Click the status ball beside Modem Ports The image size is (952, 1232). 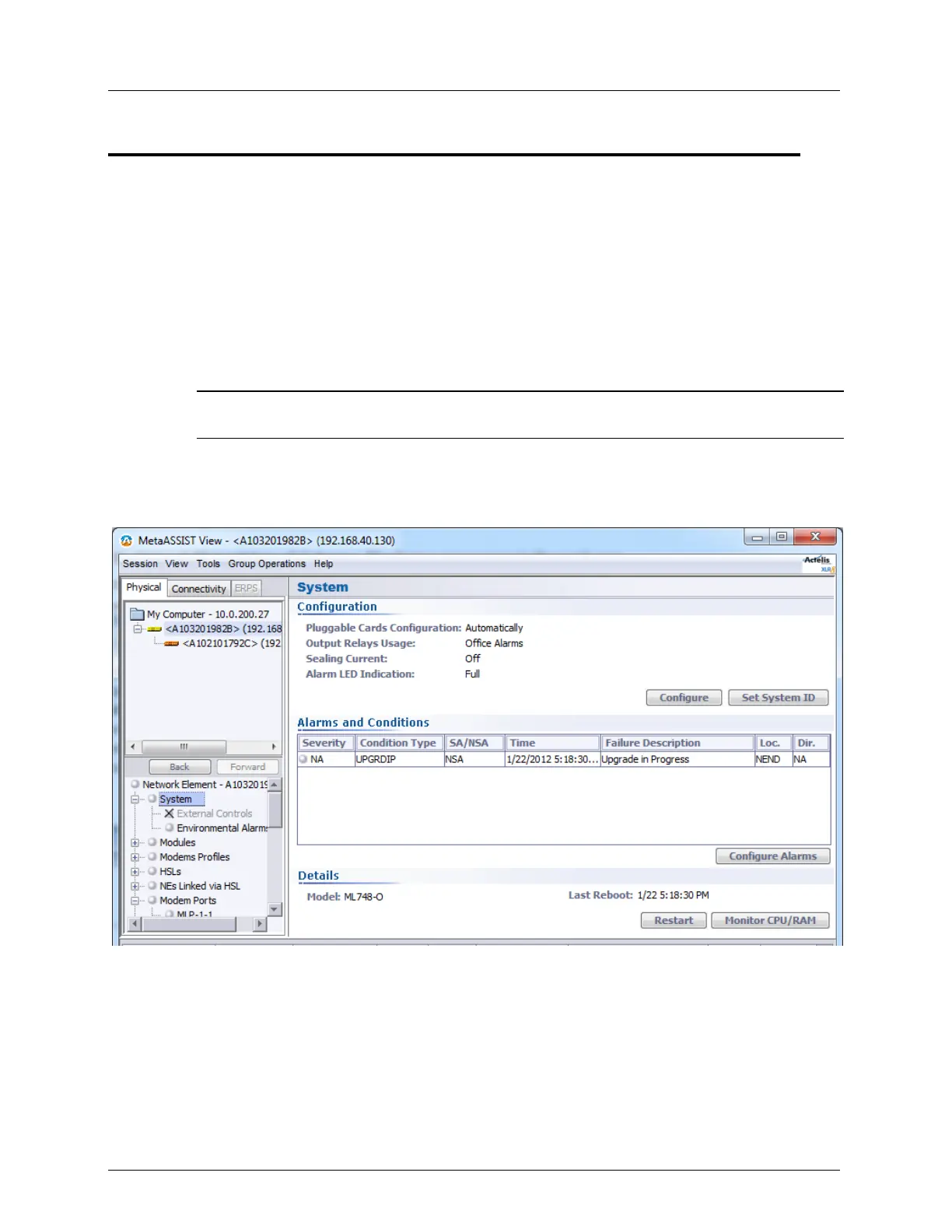(152, 900)
